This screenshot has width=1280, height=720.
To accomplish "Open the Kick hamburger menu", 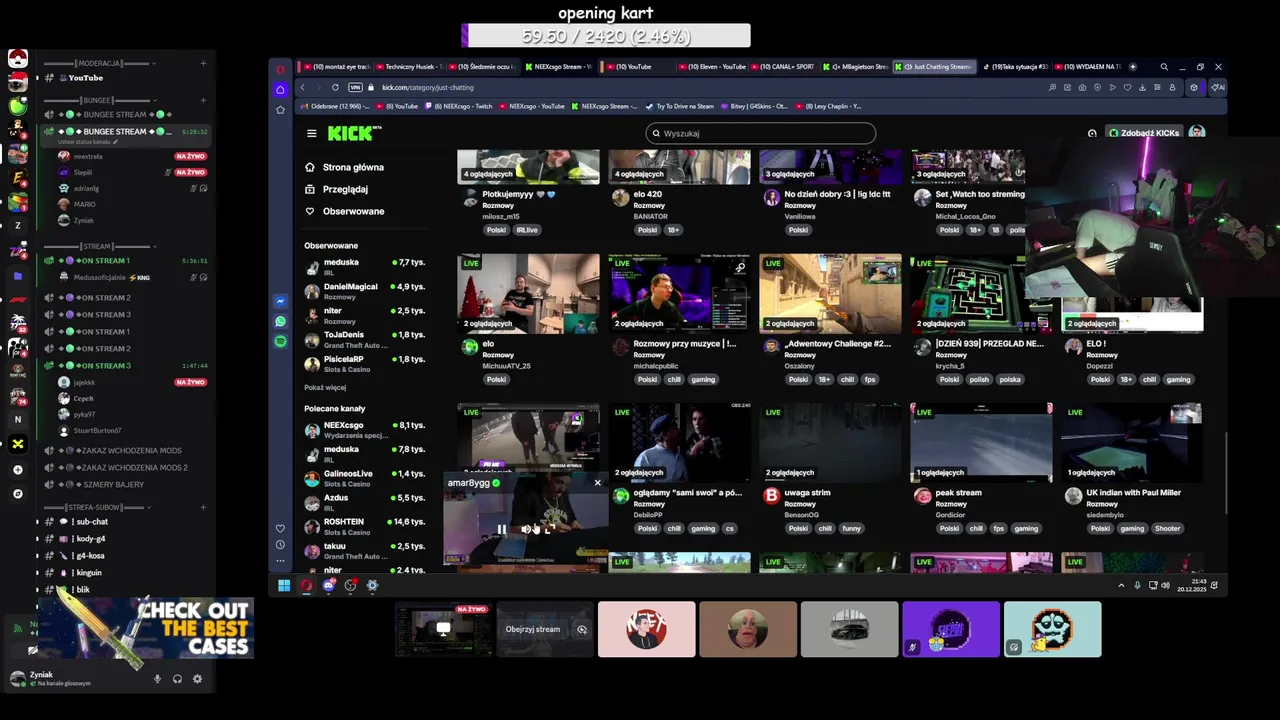I will point(311,133).
